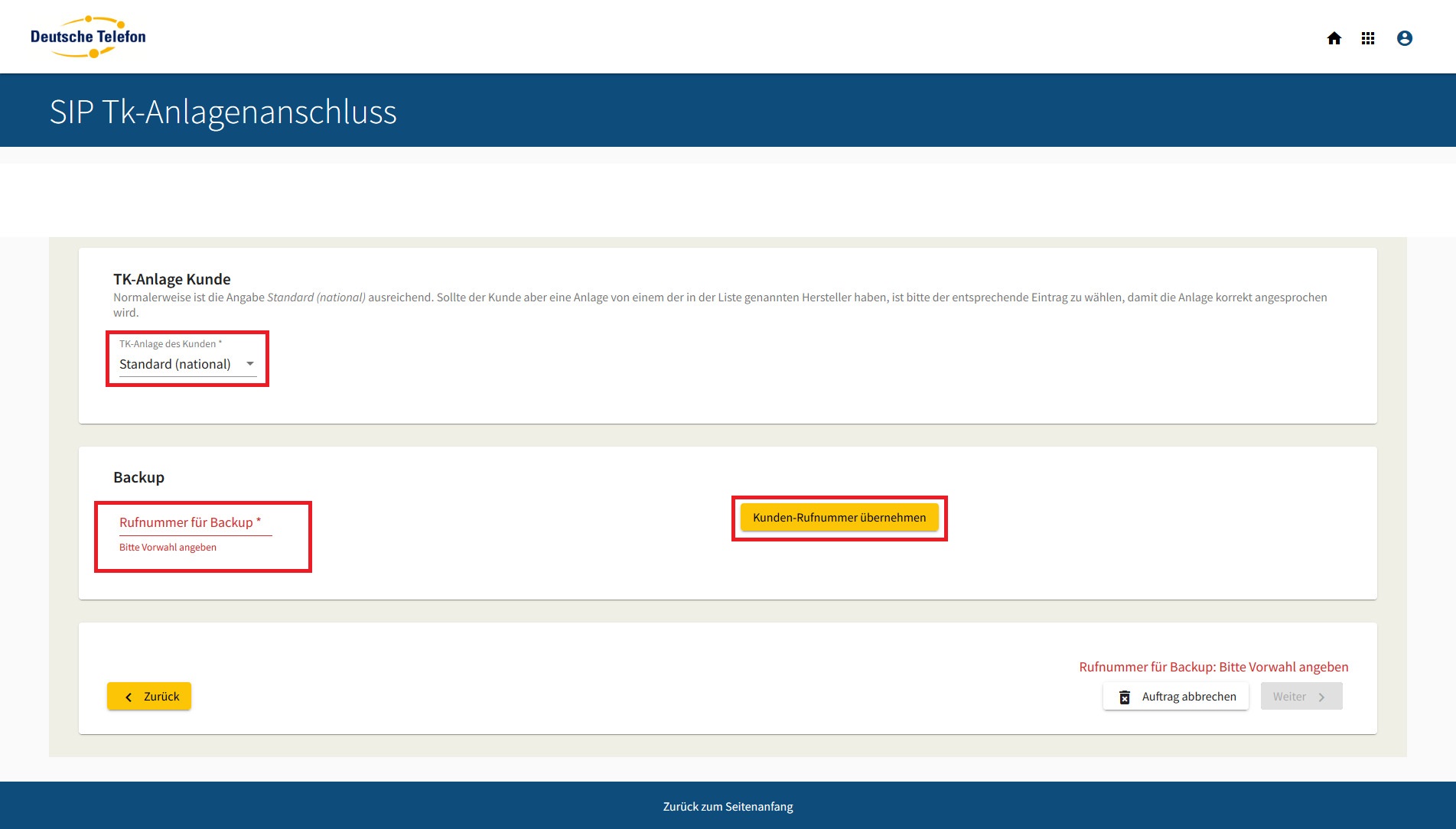
Task: Click the 'Bitte Vorwahl angeben' hint under field
Action: (x=168, y=548)
